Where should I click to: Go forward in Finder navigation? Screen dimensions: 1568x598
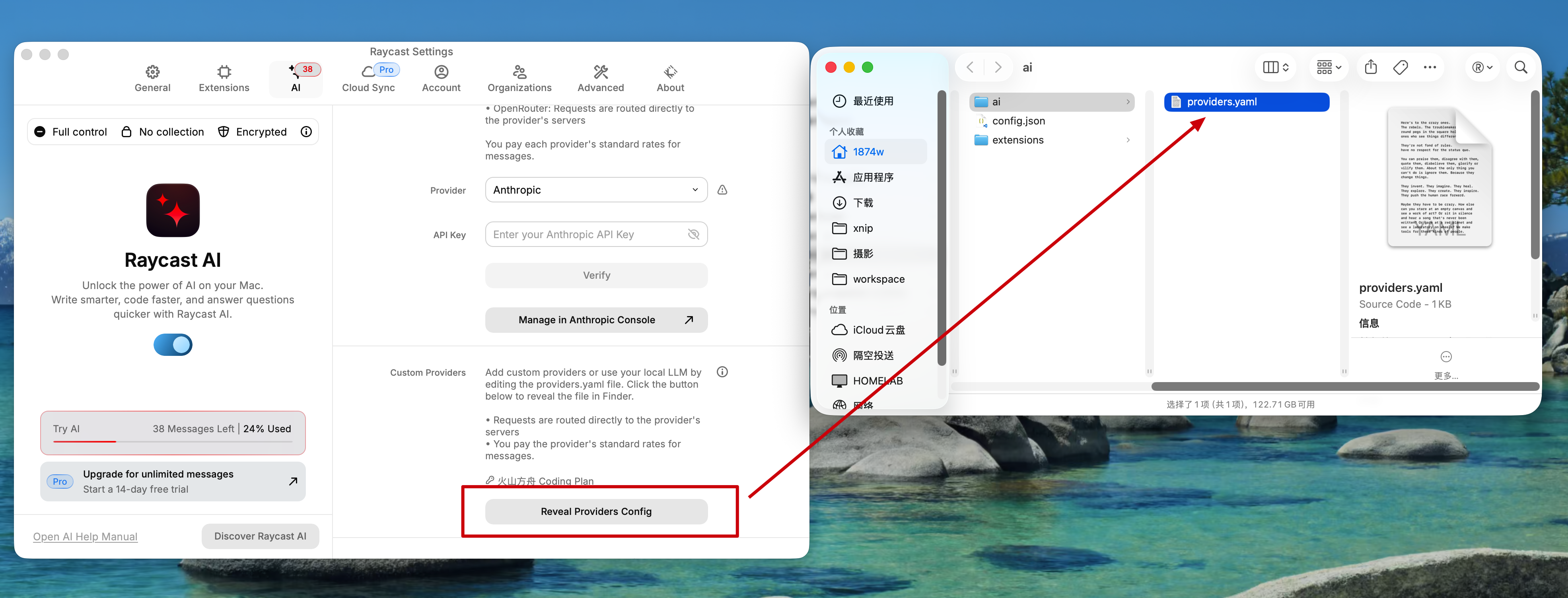pyautogui.click(x=998, y=67)
